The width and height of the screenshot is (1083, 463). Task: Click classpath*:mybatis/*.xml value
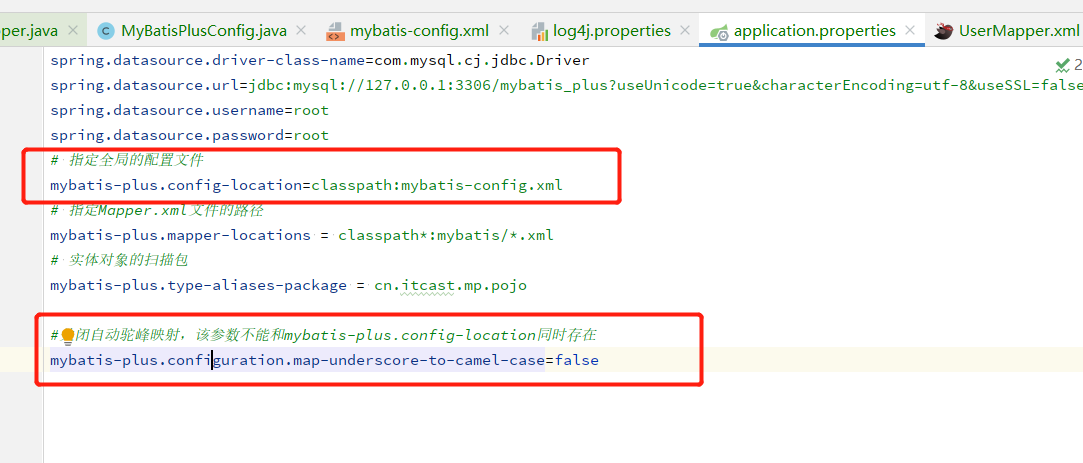445,235
